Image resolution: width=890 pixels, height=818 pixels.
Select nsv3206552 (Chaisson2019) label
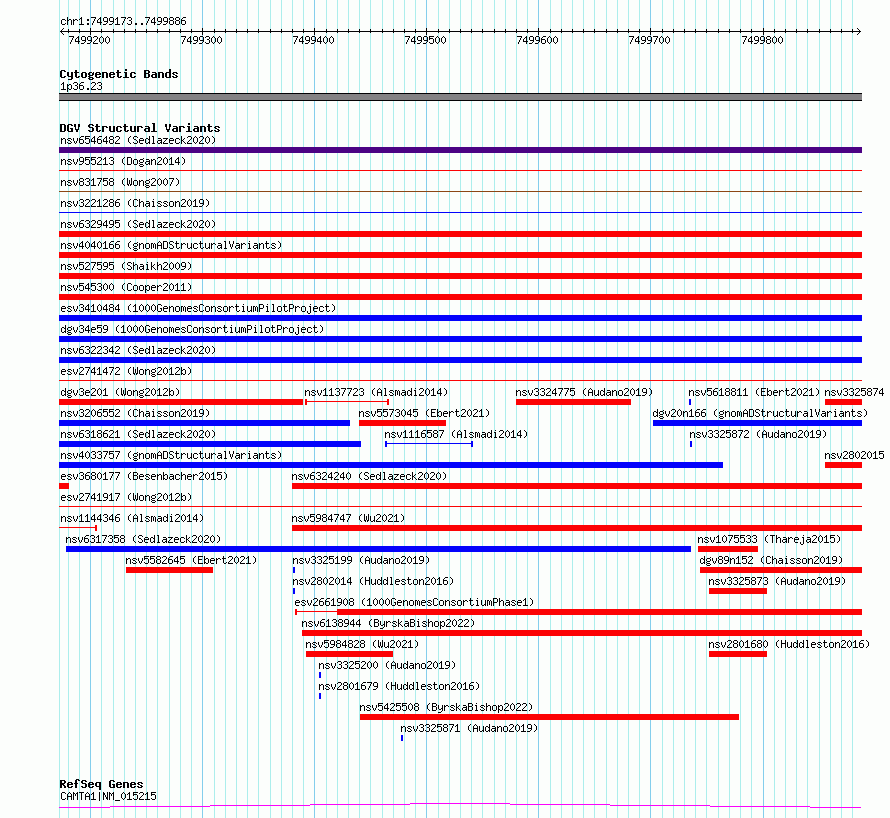pos(135,413)
